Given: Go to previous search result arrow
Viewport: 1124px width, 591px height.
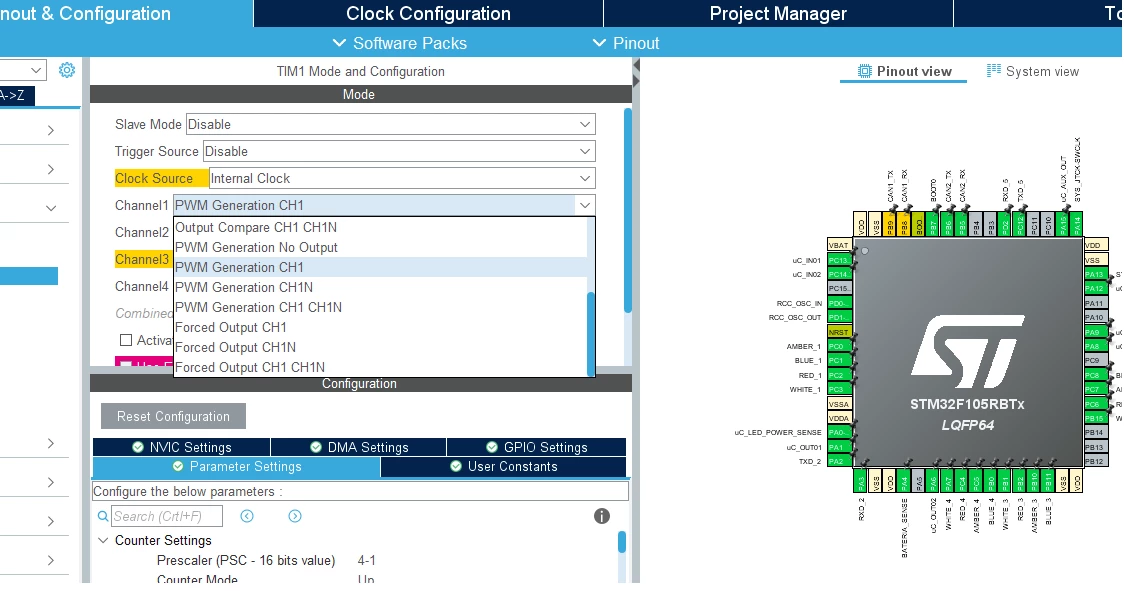Looking at the screenshot, I should pos(247,516).
